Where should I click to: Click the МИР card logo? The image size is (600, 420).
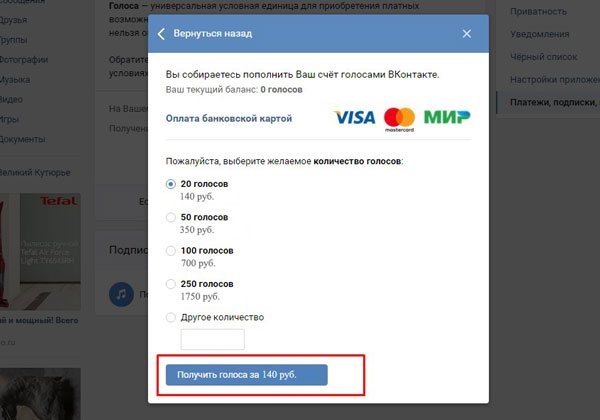tap(447, 117)
